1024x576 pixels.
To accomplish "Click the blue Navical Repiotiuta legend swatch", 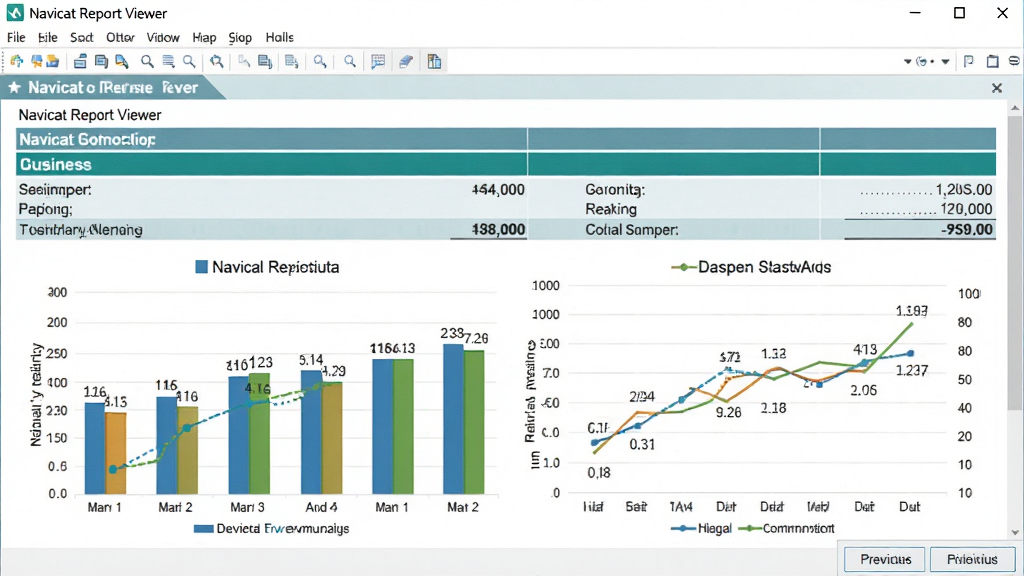I will tap(202, 266).
